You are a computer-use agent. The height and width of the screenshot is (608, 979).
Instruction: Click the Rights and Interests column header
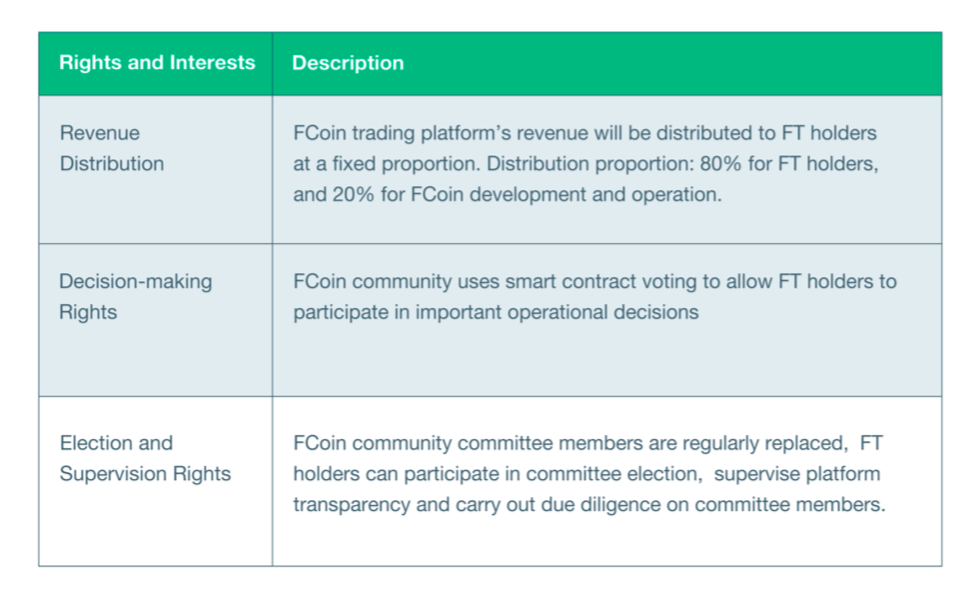157,62
